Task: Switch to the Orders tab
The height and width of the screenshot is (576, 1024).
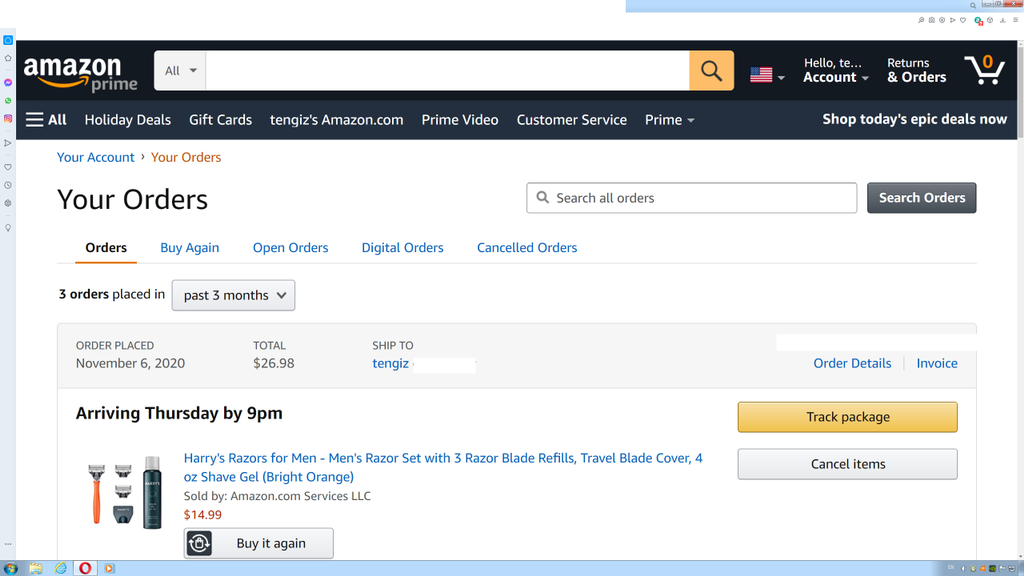Action: (106, 248)
